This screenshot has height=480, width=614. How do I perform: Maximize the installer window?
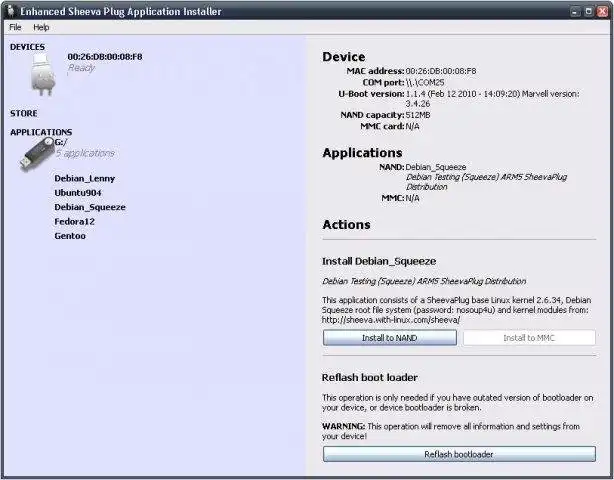coord(588,12)
